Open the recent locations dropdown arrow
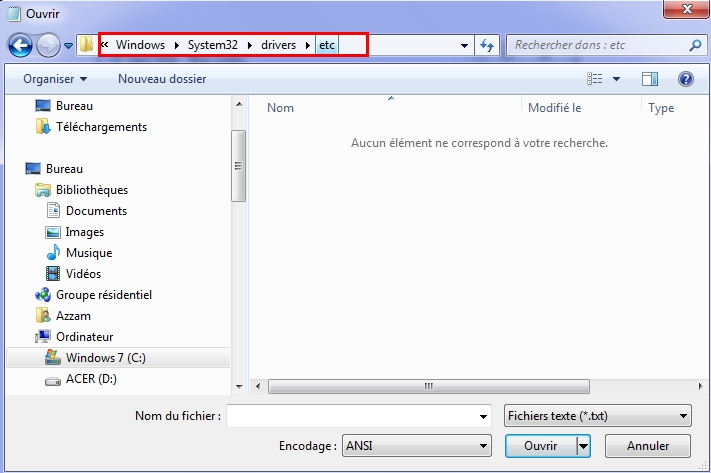This screenshot has height=473, width=711. 68,45
